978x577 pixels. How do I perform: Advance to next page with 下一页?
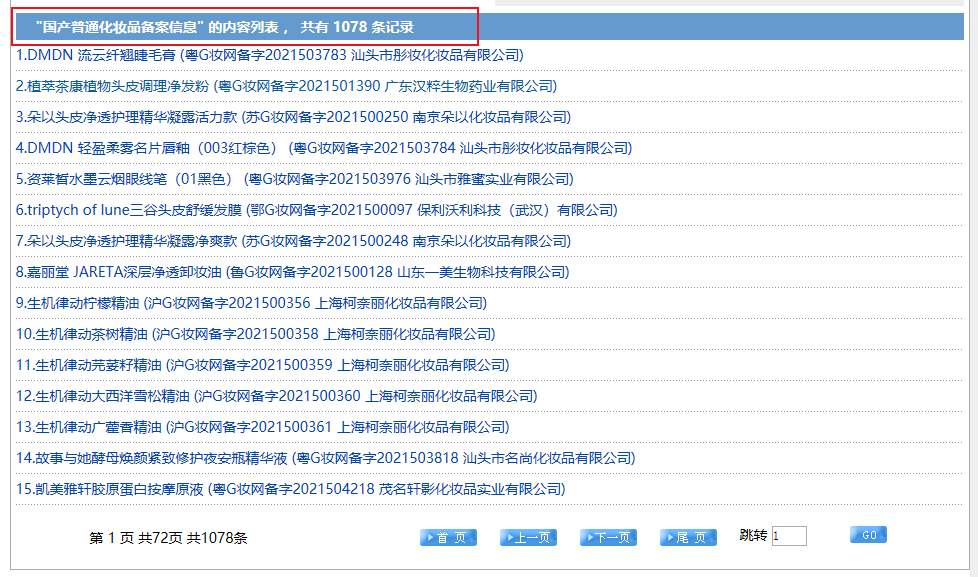[608, 538]
